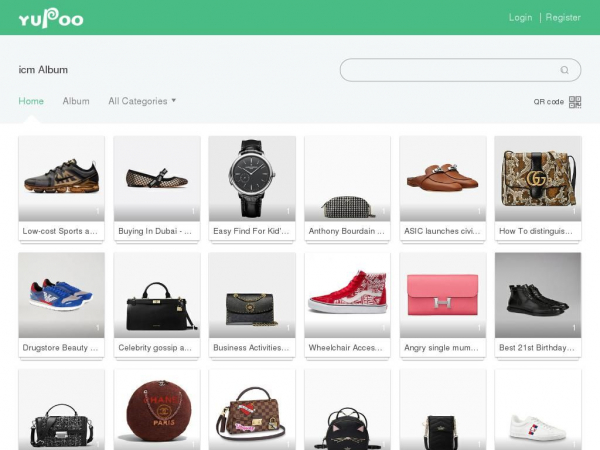Switch to the Home tab
The width and height of the screenshot is (600, 450).
coord(31,101)
